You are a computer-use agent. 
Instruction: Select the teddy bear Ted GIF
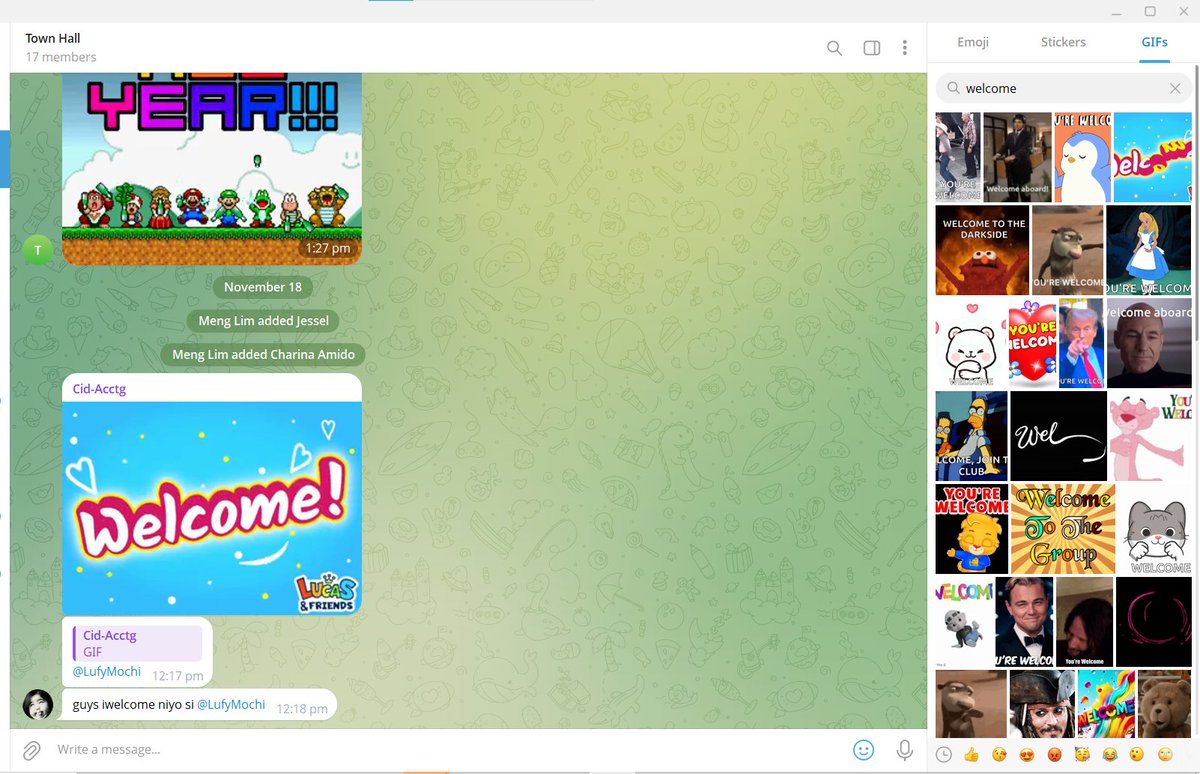(1165, 704)
